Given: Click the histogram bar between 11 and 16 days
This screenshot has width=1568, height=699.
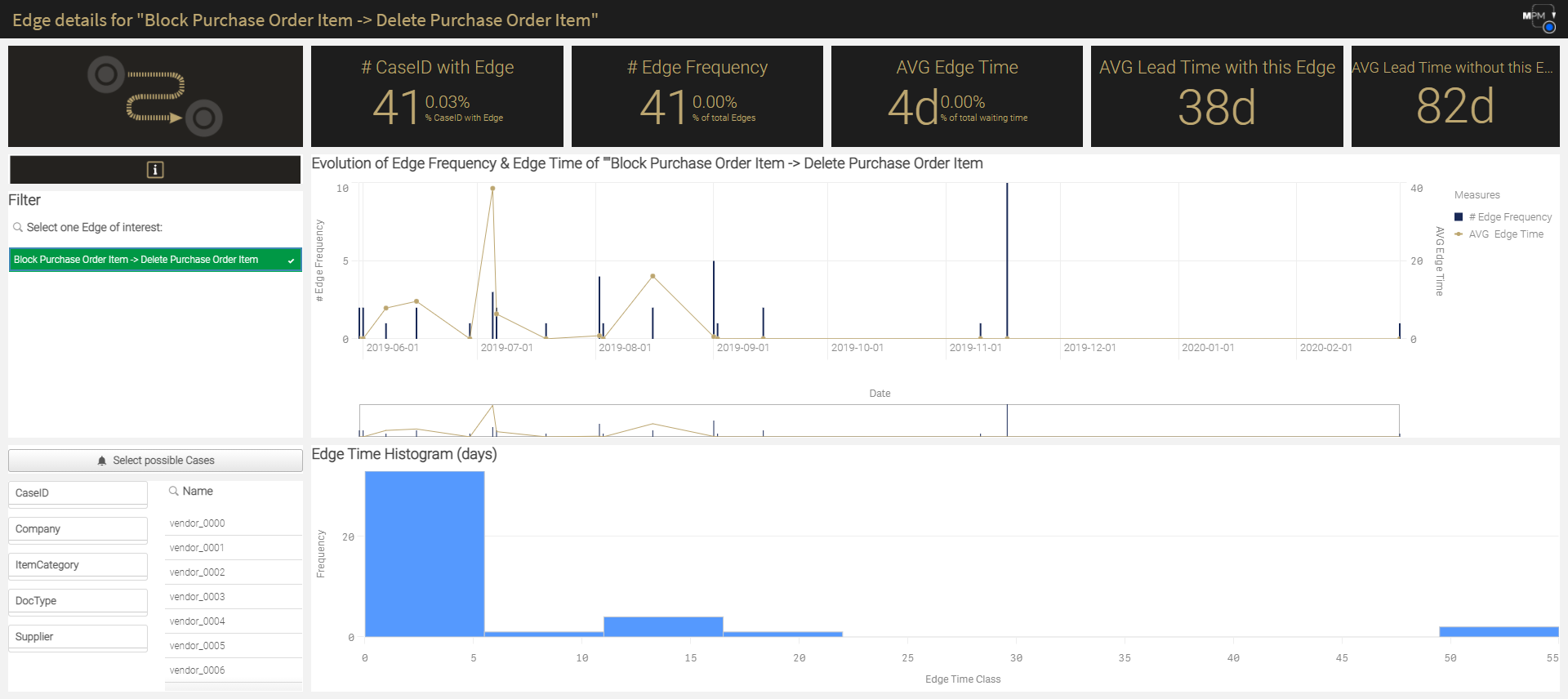Looking at the screenshot, I should 663,627.
